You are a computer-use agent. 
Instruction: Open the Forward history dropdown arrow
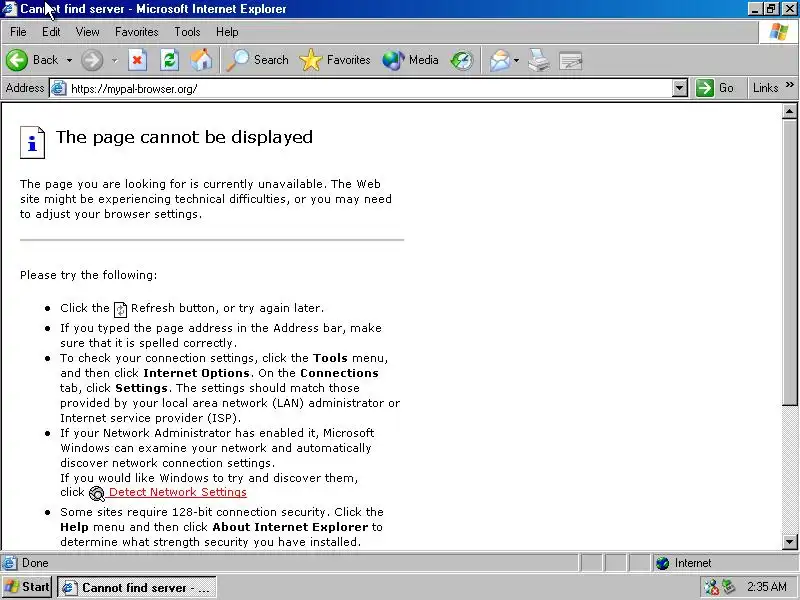115,61
